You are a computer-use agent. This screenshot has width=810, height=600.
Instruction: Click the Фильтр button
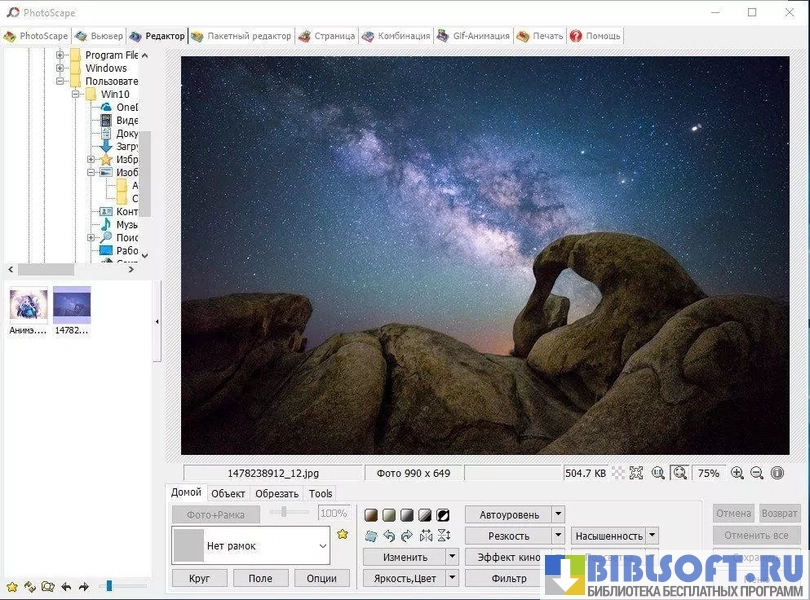(x=509, y=578)
